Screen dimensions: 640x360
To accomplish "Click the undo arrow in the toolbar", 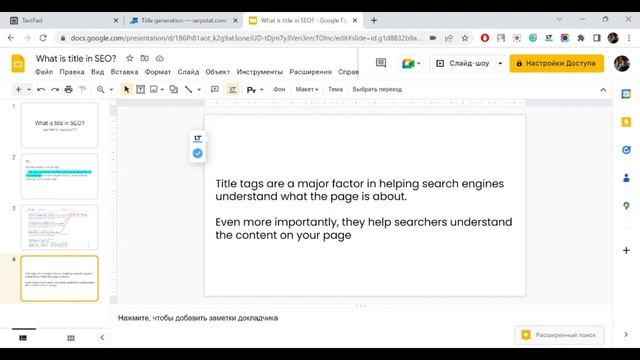I will pos(41,89).
